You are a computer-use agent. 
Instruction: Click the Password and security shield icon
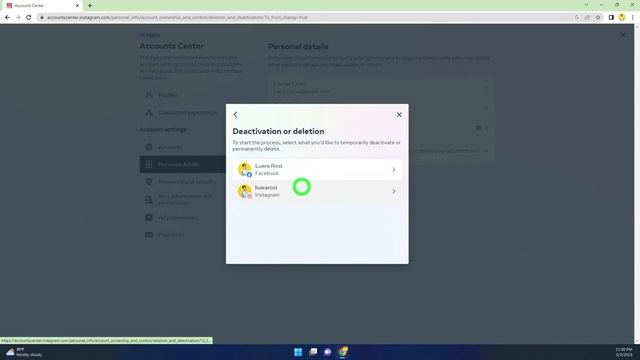pos(149,182)
